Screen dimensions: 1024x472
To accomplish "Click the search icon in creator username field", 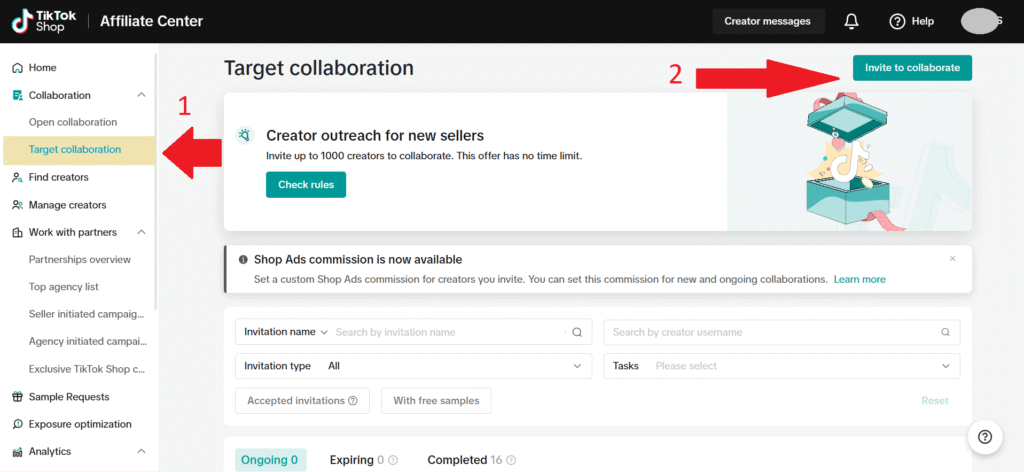I will coord(945,332).
